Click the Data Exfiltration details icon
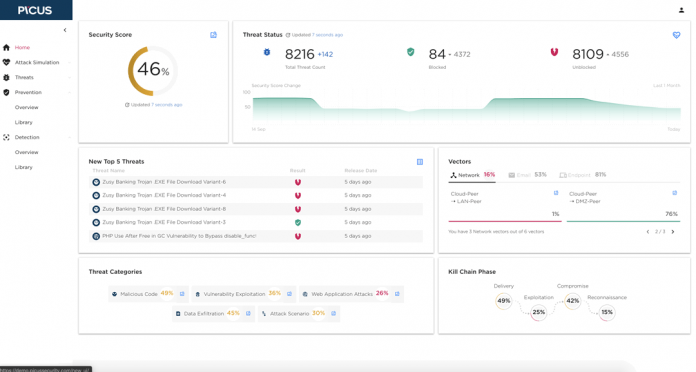 [x=248, y=313]
